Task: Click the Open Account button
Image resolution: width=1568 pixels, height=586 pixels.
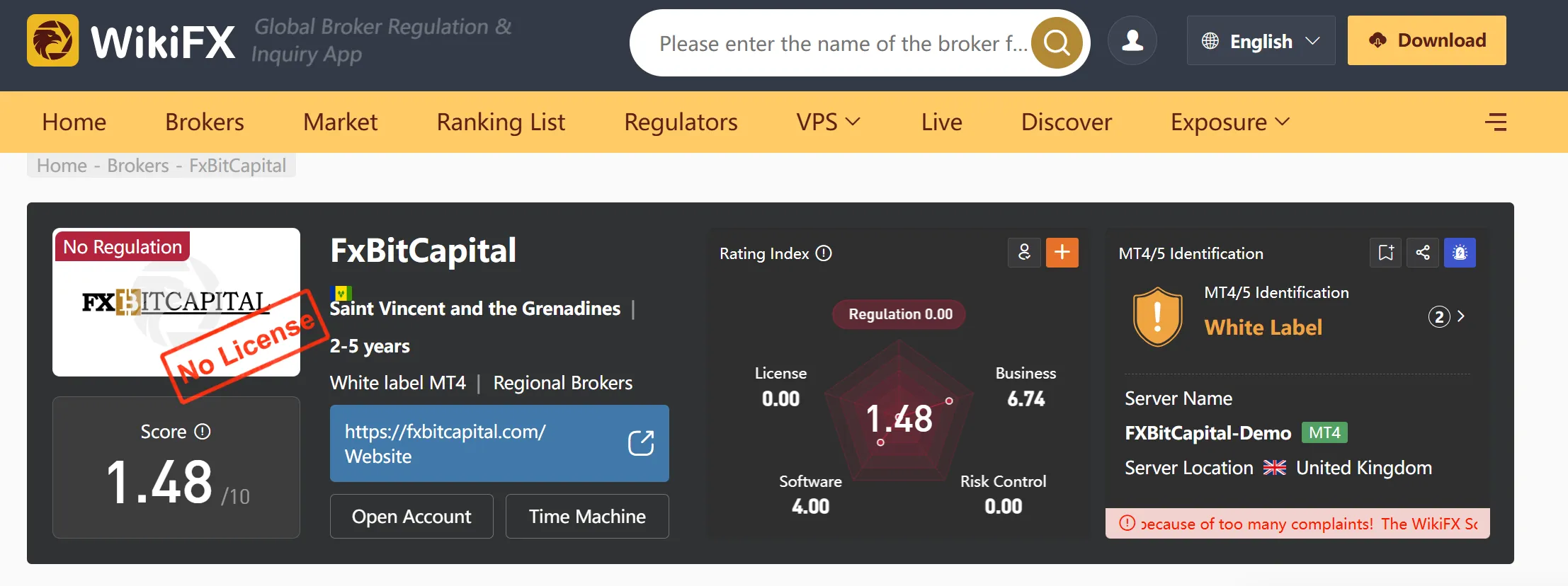Action: point(411,517)
